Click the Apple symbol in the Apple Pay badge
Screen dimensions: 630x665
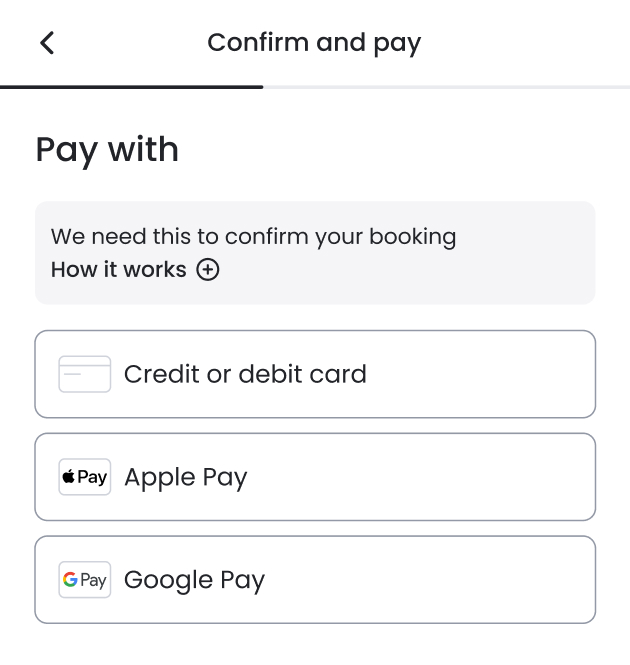[69, 477]
